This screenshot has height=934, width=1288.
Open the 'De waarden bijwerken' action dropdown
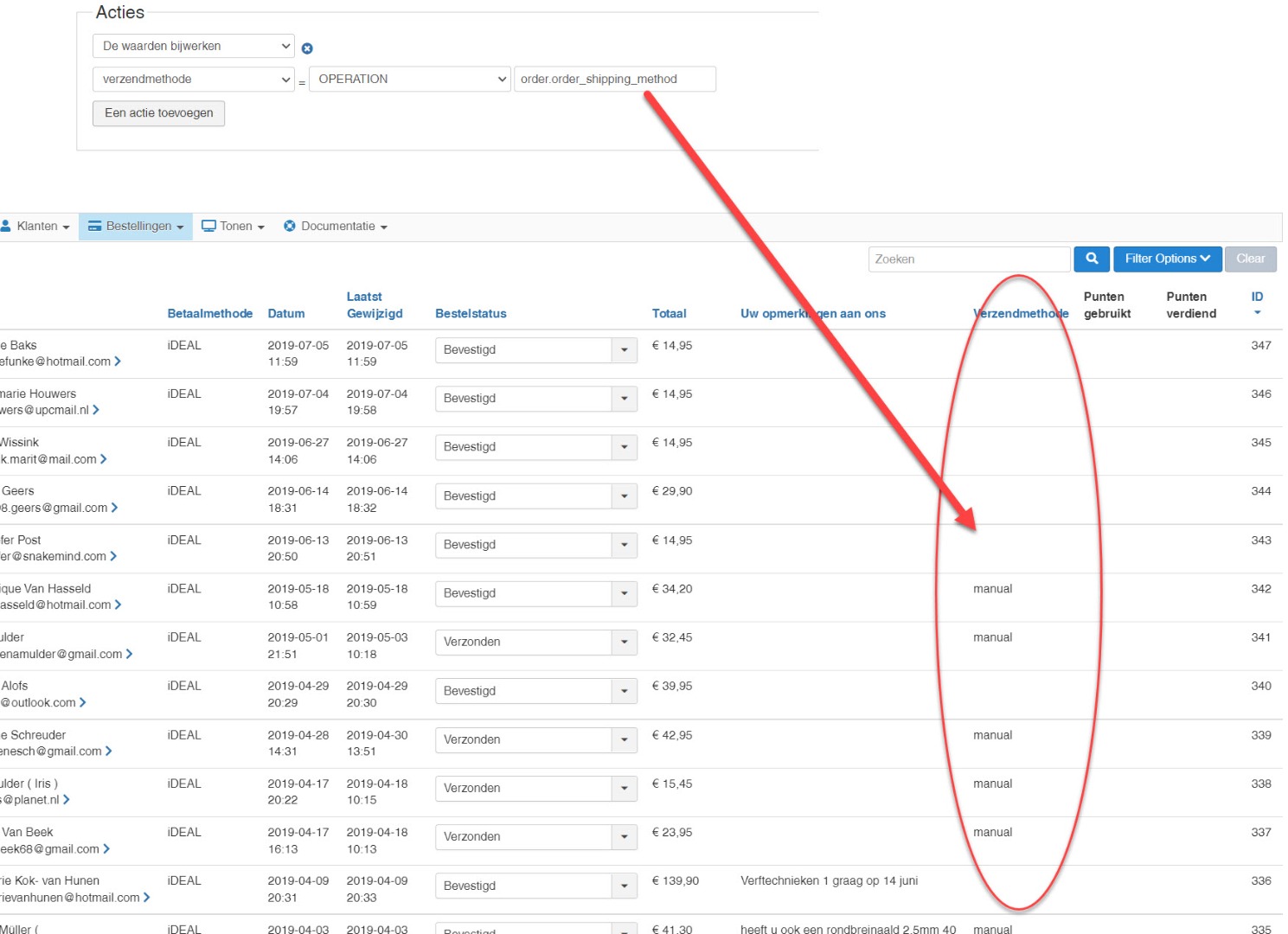pos(194,46)
